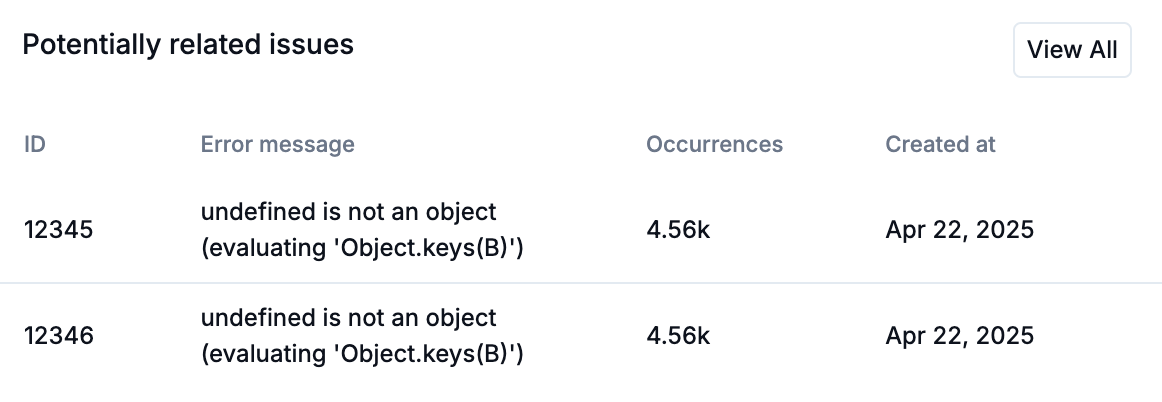Select the error message of issue 12346

[363, 336]
